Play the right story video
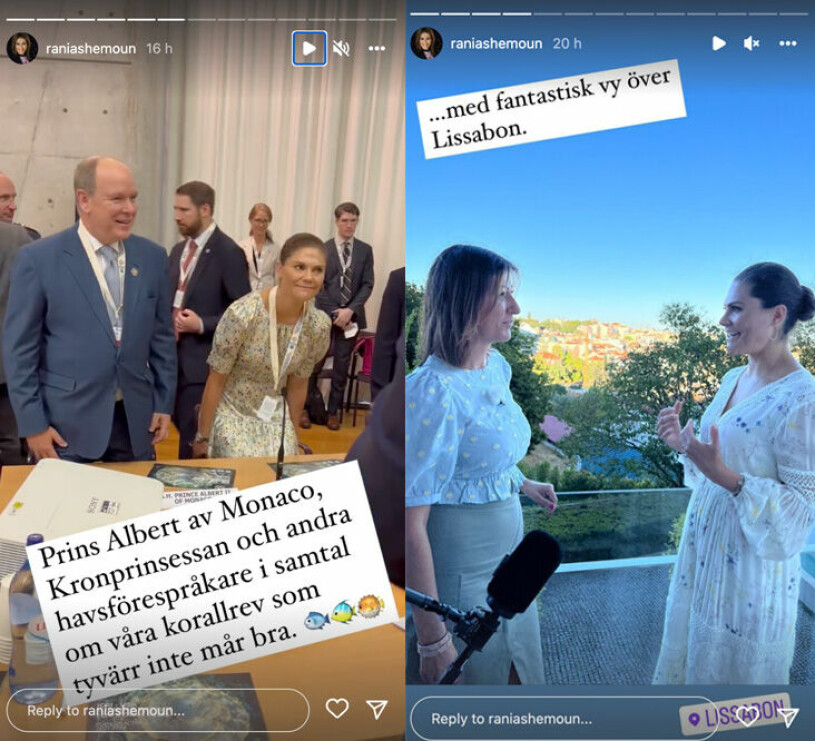The height and width of the screenshot is (741, 815). pyautogui.click(x=719, y=43)
